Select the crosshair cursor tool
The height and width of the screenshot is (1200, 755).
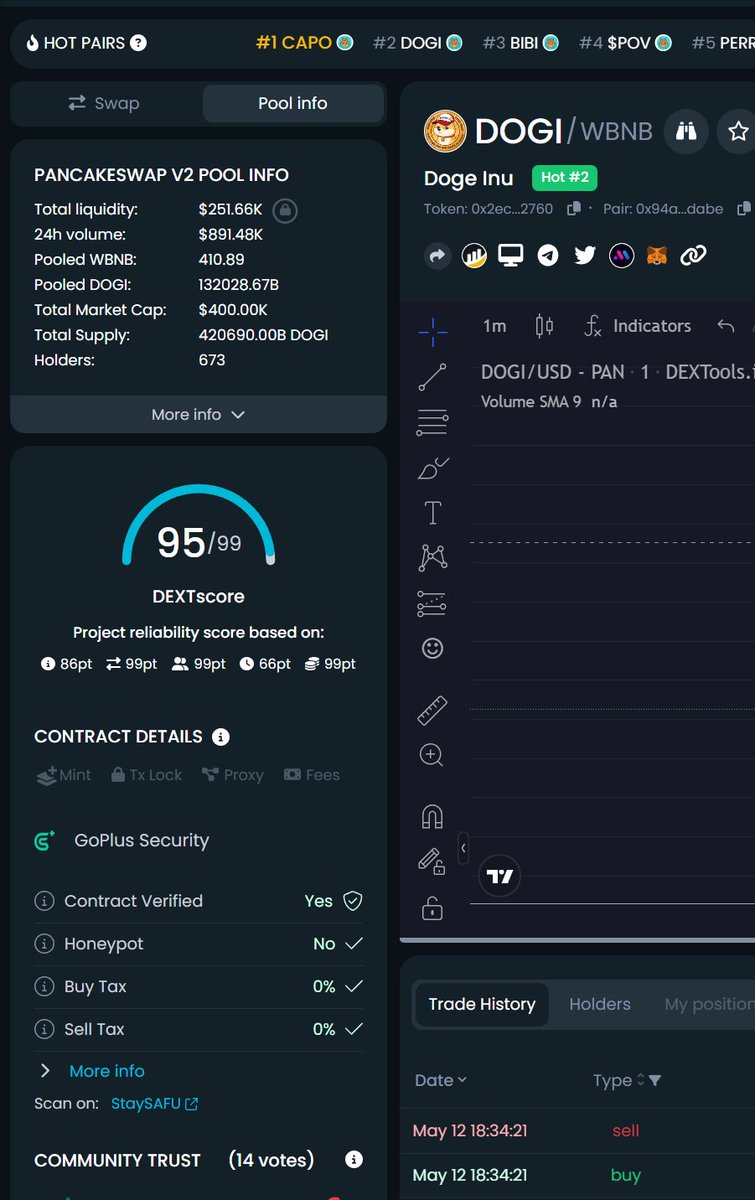coord(433,331)
